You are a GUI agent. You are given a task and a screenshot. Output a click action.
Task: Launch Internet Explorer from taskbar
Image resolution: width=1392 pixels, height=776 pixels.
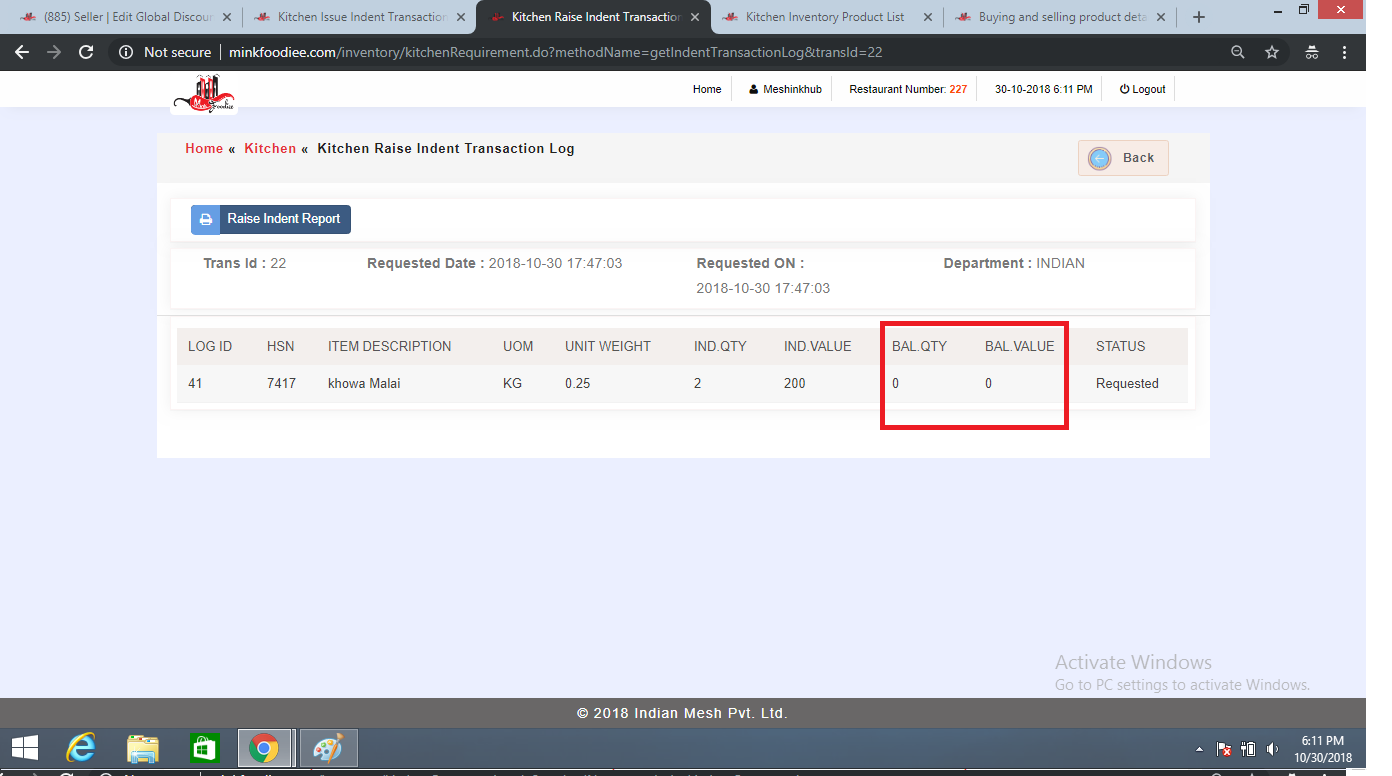[x=81, y=748]
